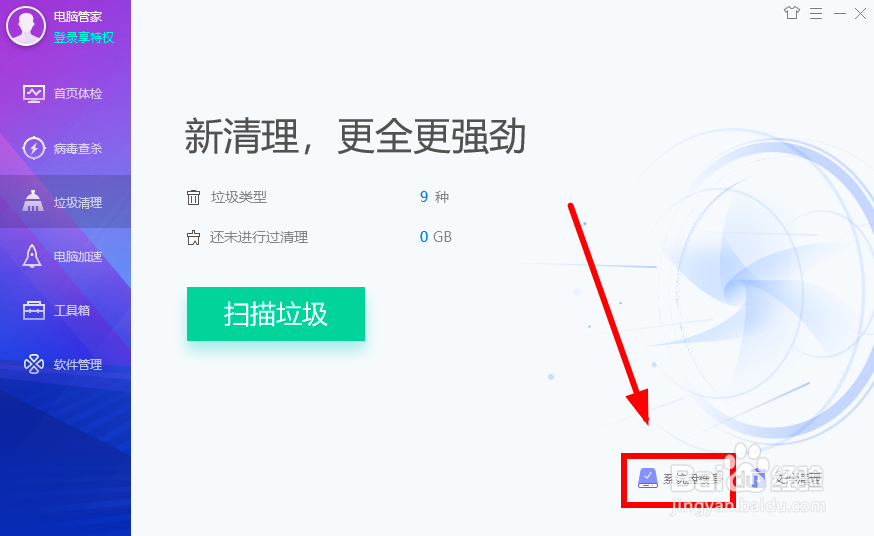Click the 0 GB cleaned amount

point(435,237)
